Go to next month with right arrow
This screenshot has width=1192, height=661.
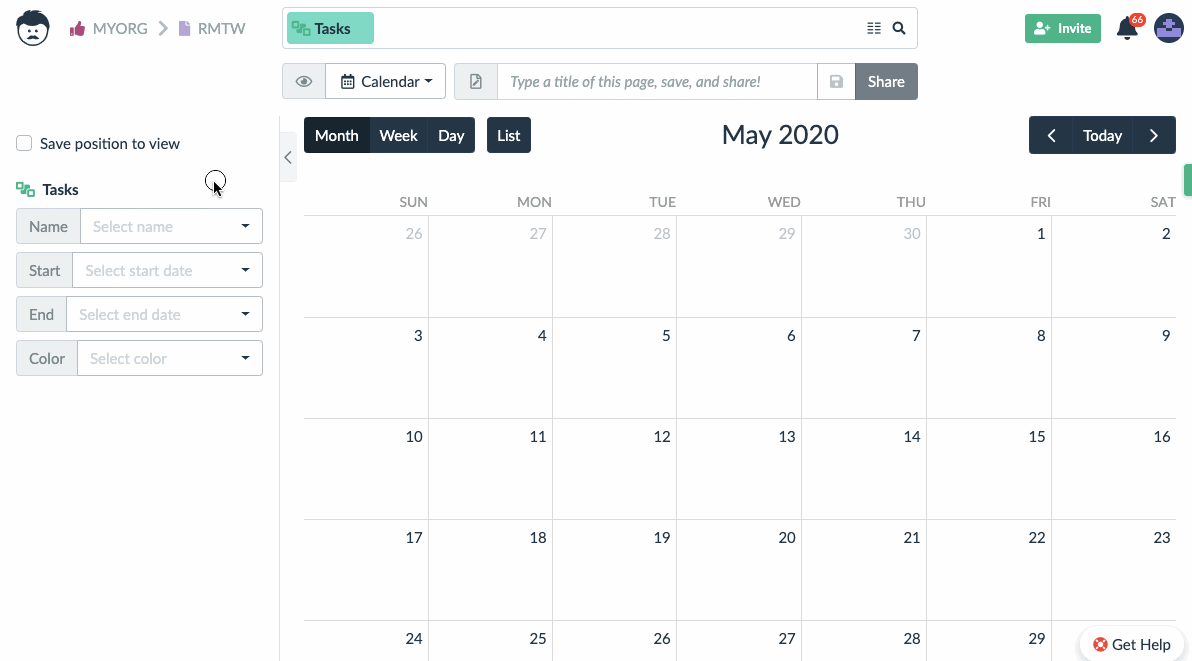[1154, 135]
